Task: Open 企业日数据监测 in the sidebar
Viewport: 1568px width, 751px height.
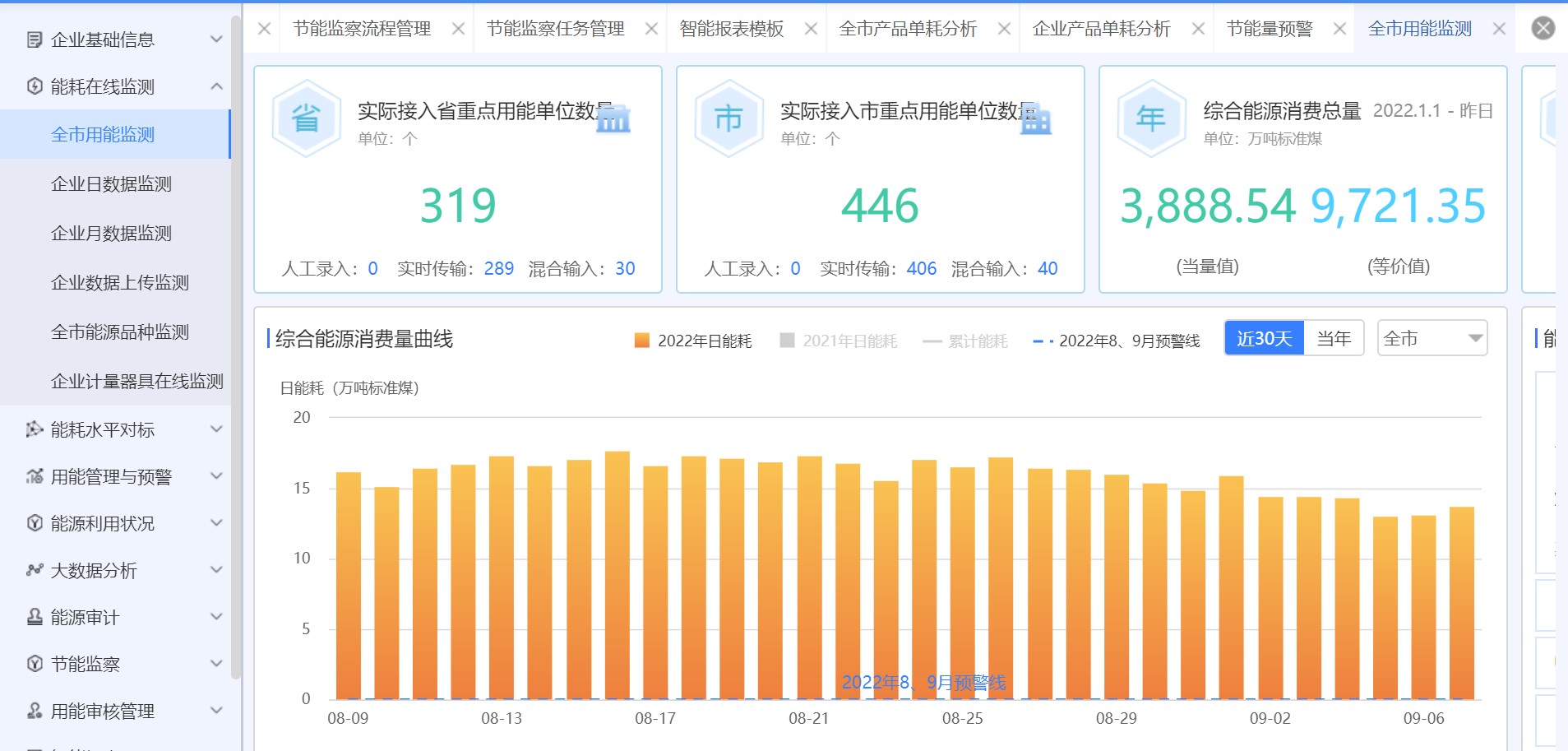Action: tap(111, 184)
